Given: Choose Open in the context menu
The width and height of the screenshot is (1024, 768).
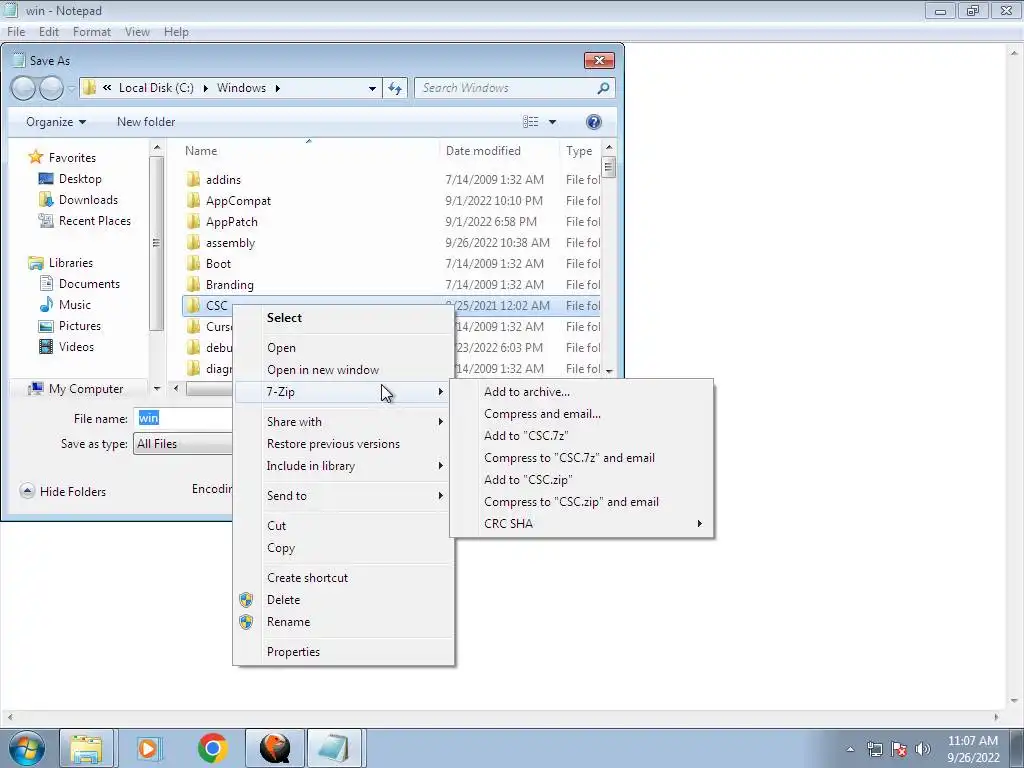Looking at the screenshot, I should [344, 348].
